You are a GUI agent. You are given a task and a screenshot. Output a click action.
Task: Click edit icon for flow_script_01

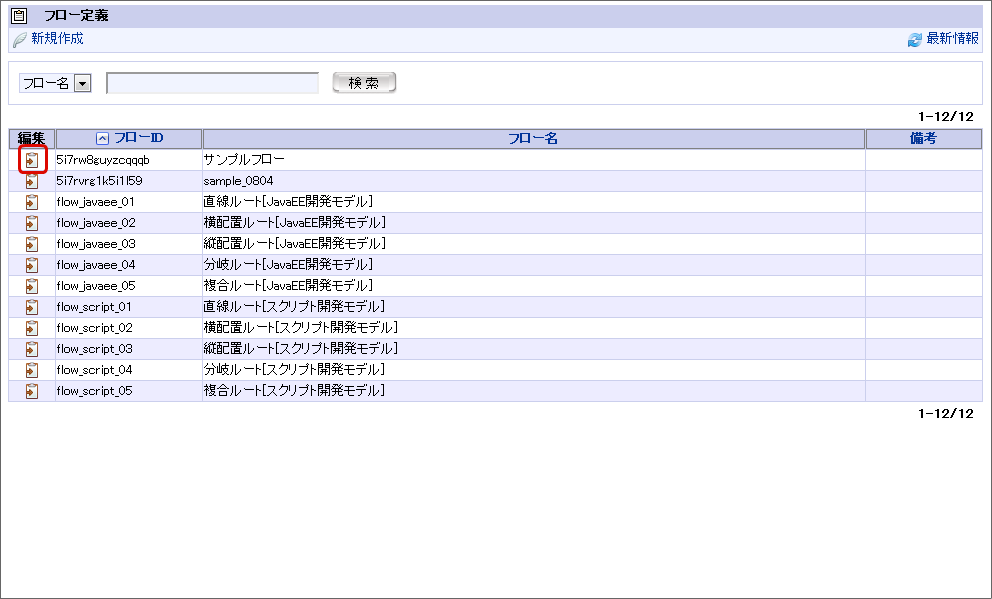tap(32, 307)
